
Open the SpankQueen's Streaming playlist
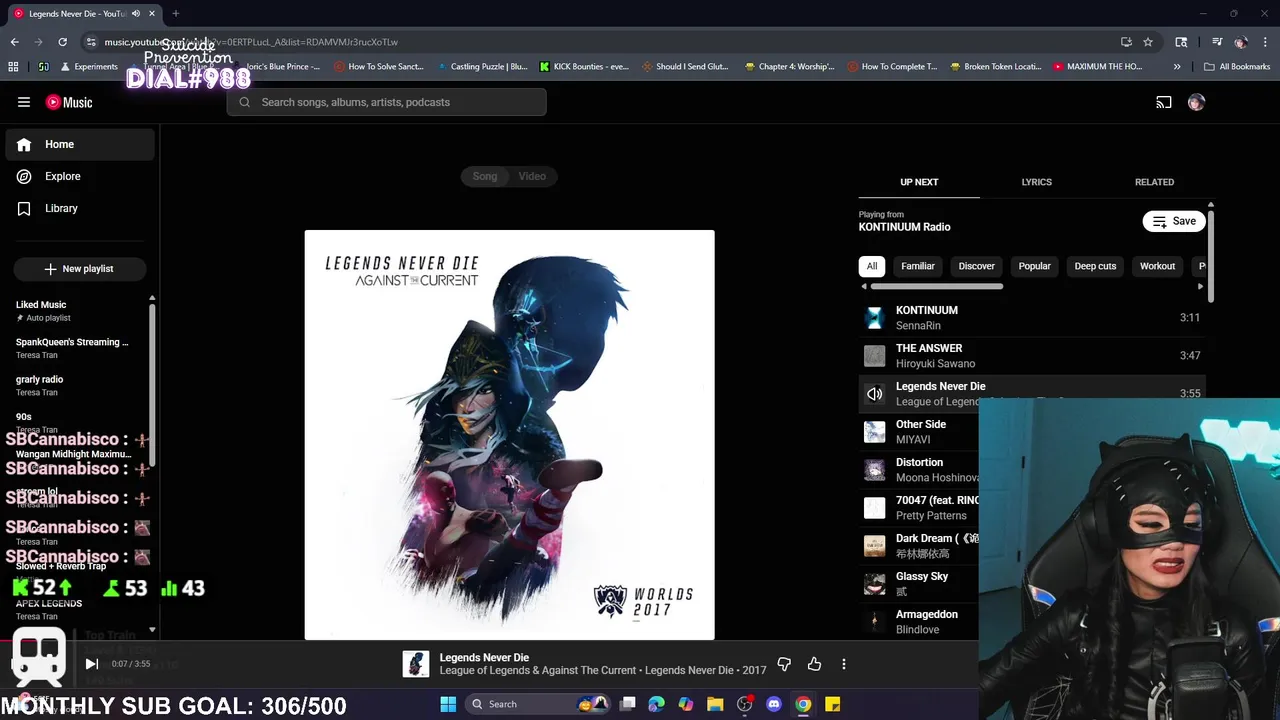point(78,348)
